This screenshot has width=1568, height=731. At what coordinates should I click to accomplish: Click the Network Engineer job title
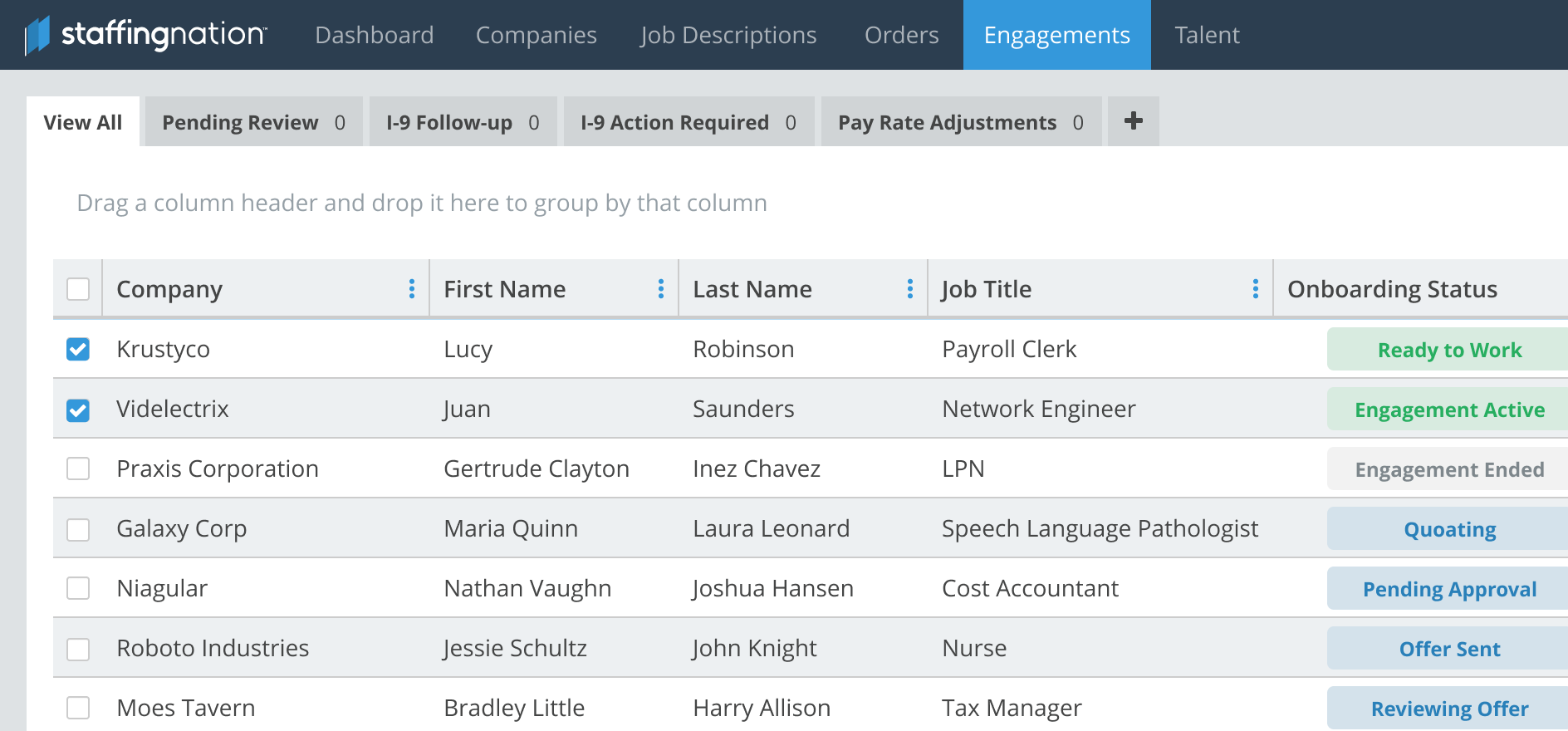coord(1039,409)
